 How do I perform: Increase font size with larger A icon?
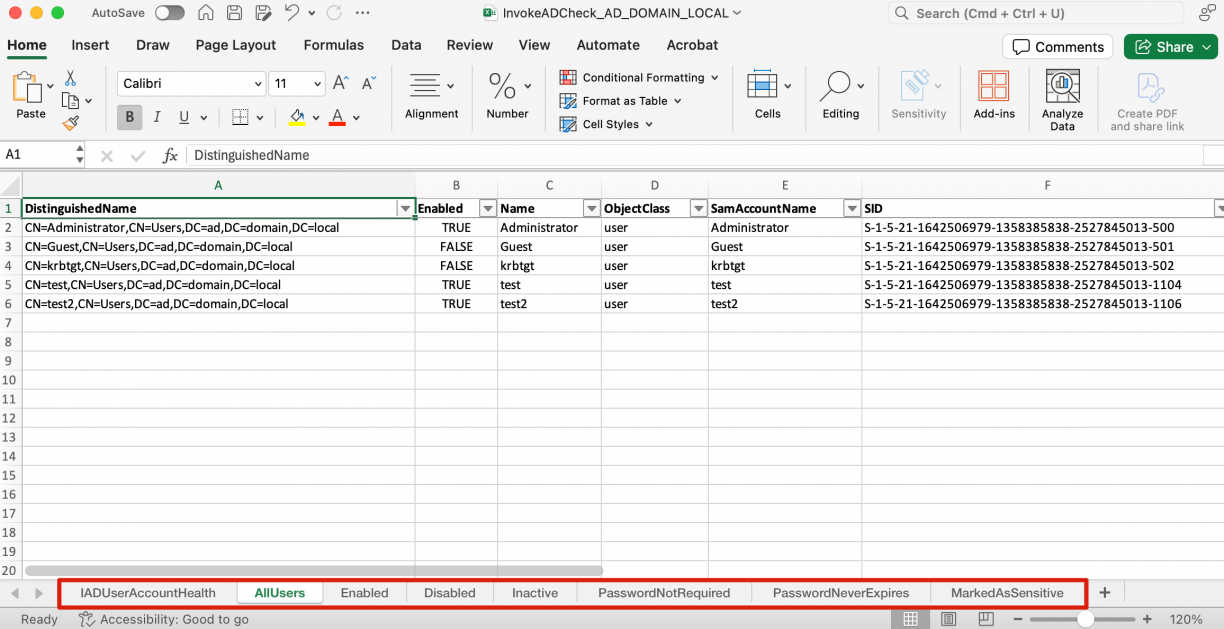pos(341,84)
